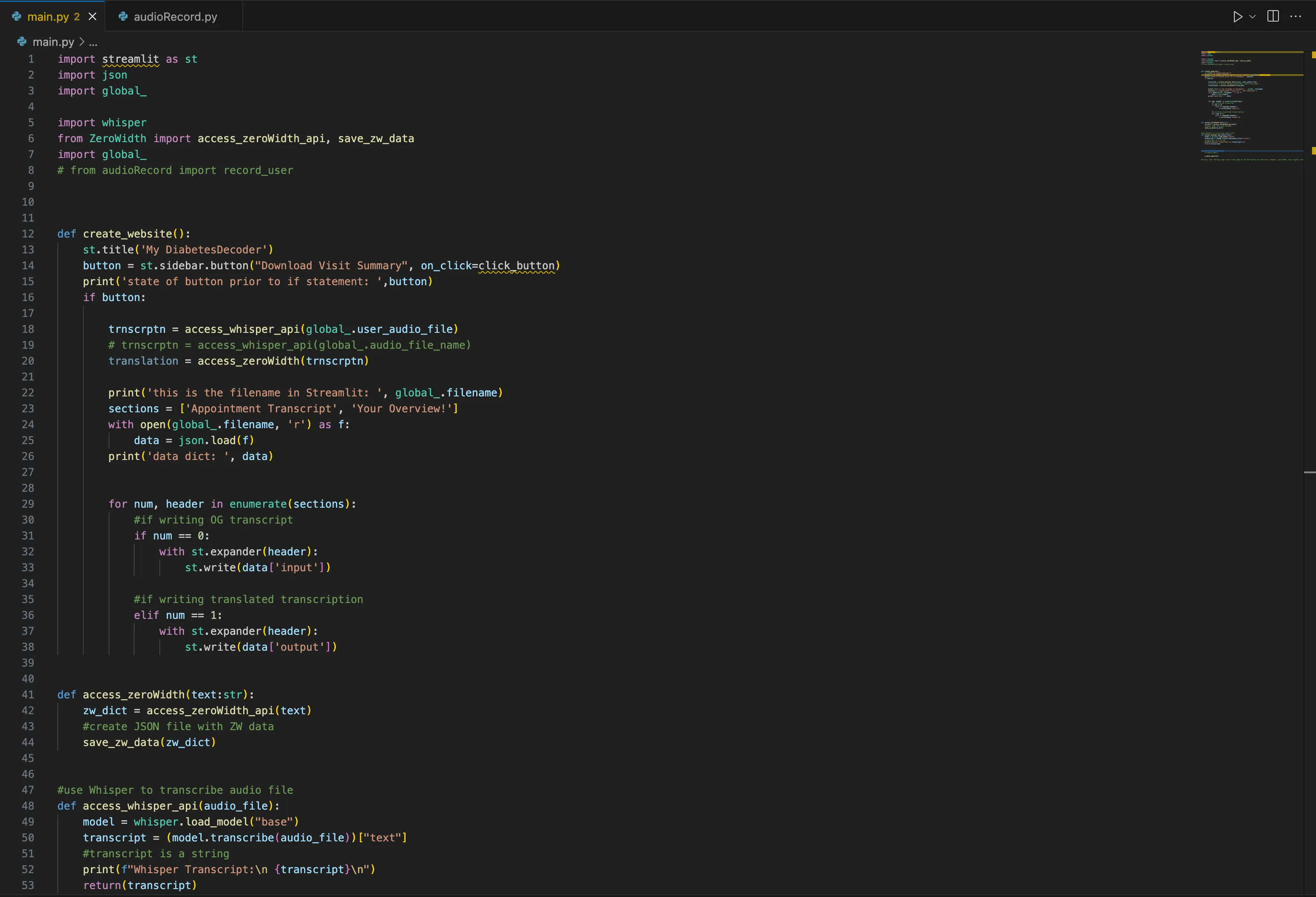
Task: Place the cursor on the access_whisper_api definition name
Action: [x=140, y=805]
